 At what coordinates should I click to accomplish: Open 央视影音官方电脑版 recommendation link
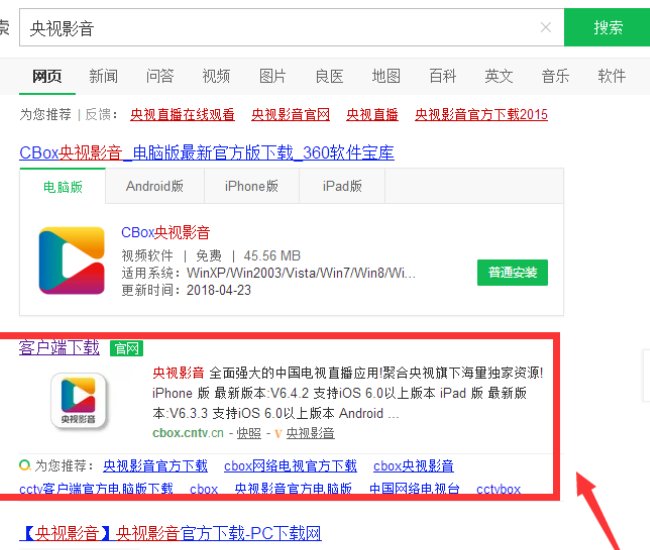pyautogui.click(x=293, y=489)
